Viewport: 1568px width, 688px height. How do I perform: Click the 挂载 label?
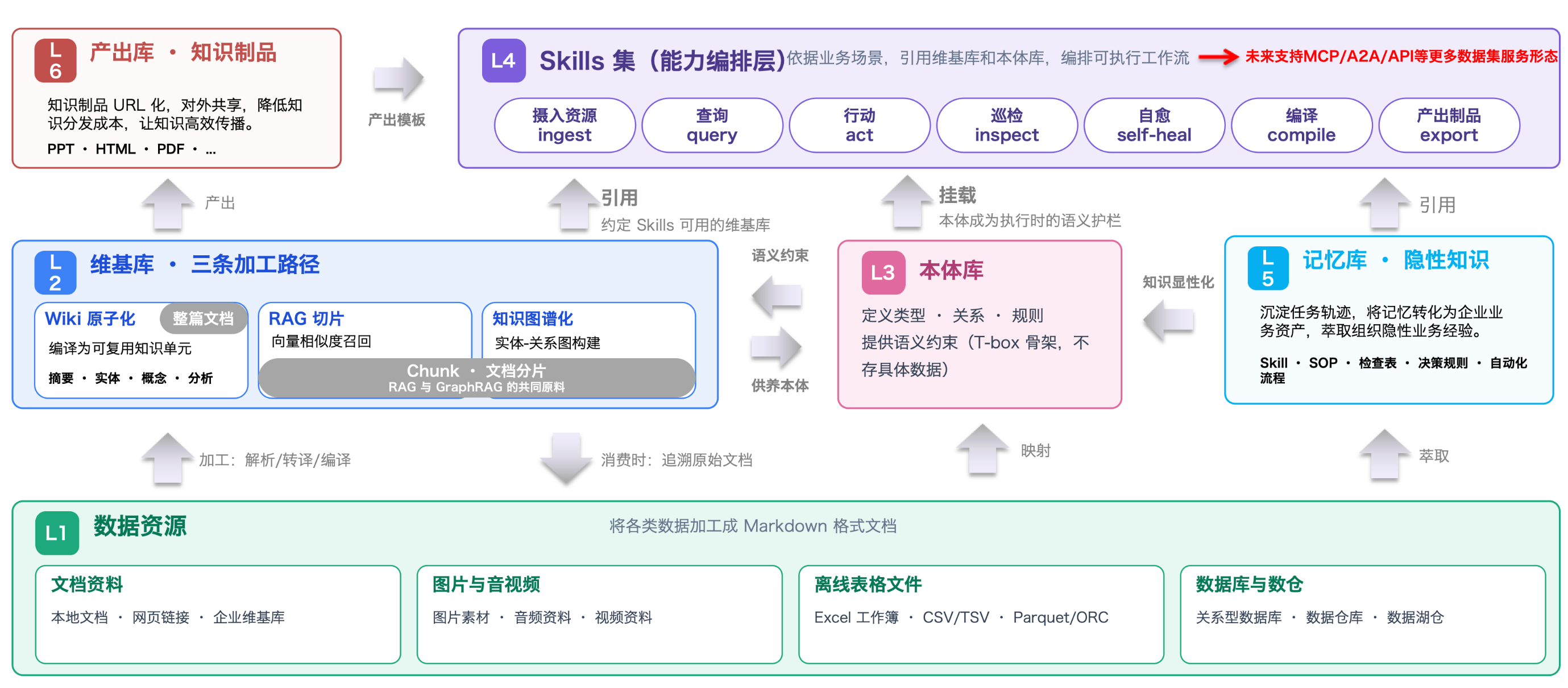(x=957, y=196)
